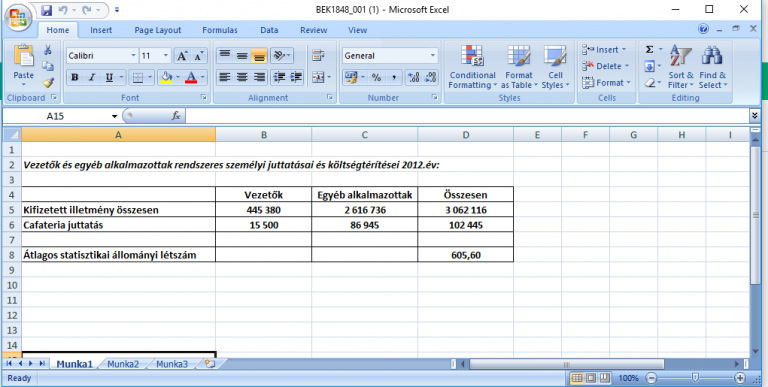Click the Paste clipboard icon
The width and height of the screenshot is (768, 387).
(24, 56)
